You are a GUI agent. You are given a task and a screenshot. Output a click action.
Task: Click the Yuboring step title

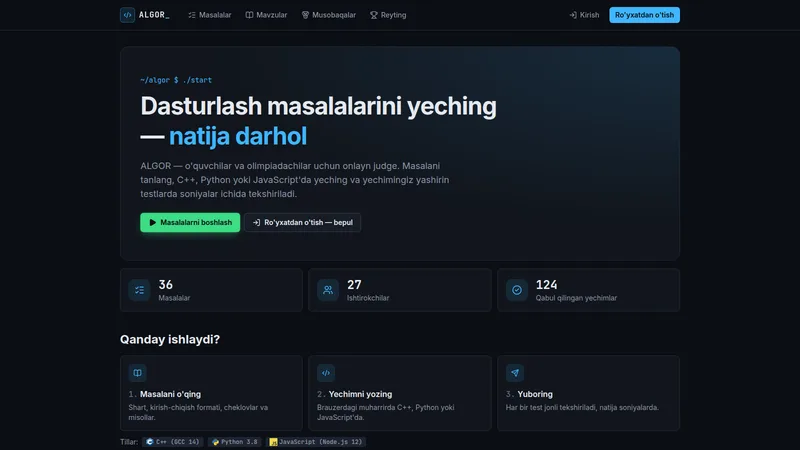[535, 394]
